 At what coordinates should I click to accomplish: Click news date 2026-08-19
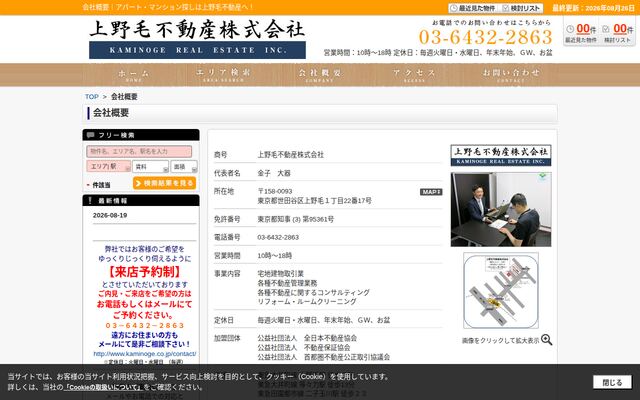110,215
